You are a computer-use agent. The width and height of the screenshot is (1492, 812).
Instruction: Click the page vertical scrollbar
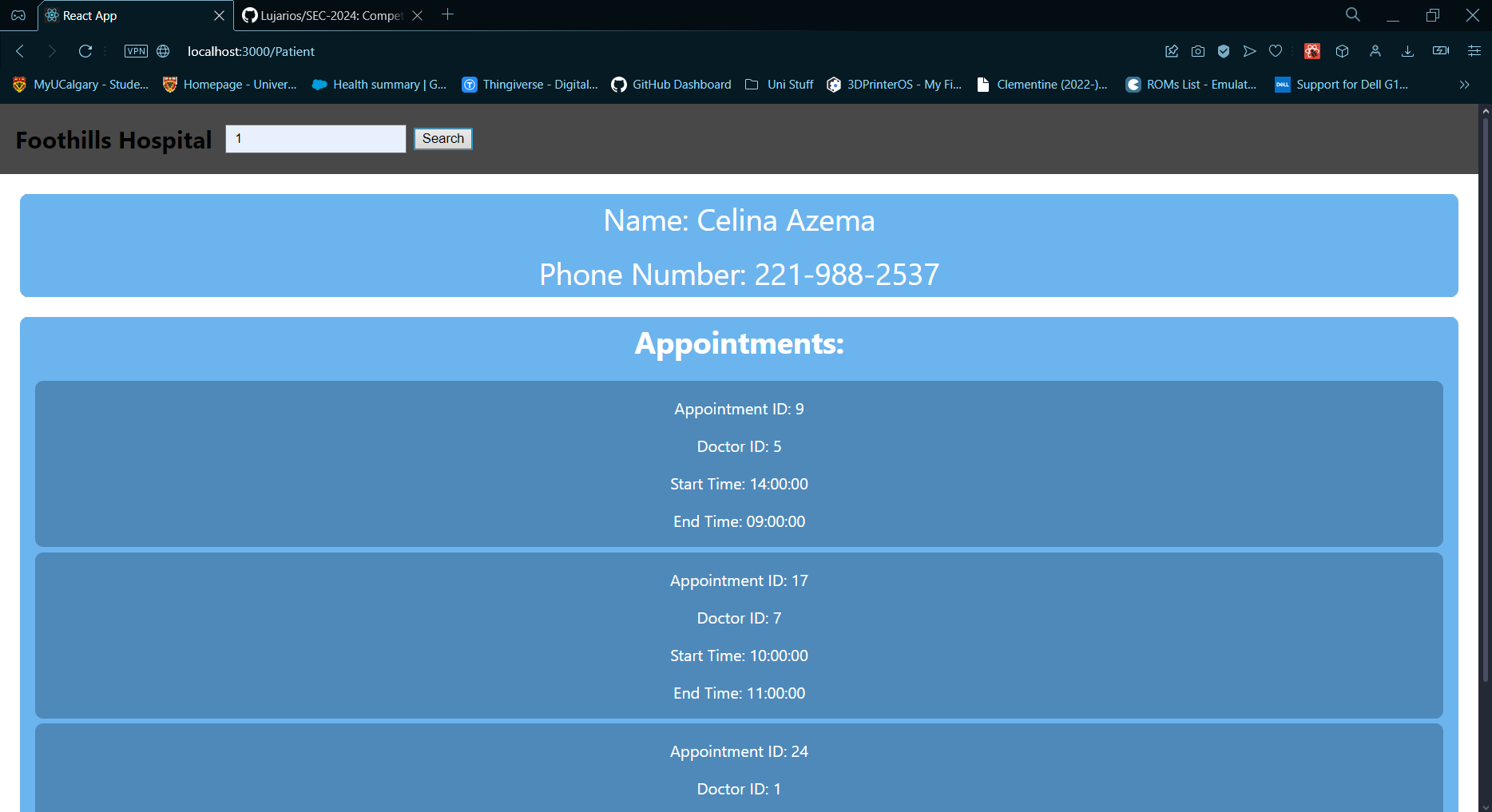(1486, 399)
